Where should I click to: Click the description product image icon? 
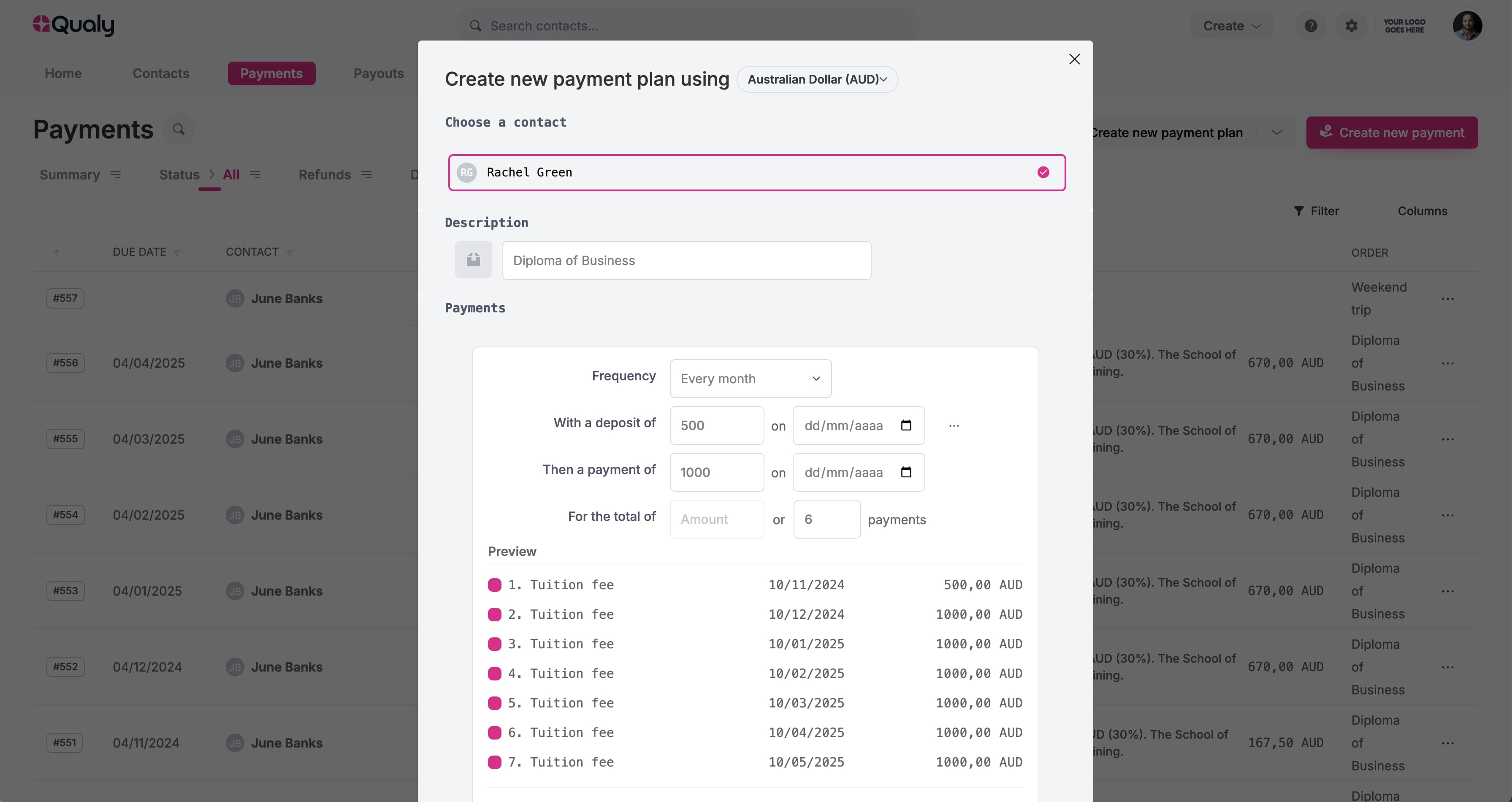click(473, 260)
